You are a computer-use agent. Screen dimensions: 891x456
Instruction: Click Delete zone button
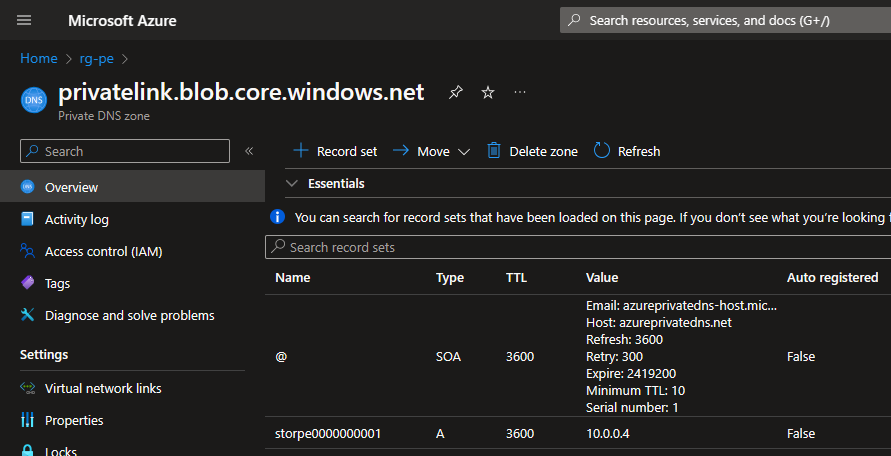coord(532,151)
